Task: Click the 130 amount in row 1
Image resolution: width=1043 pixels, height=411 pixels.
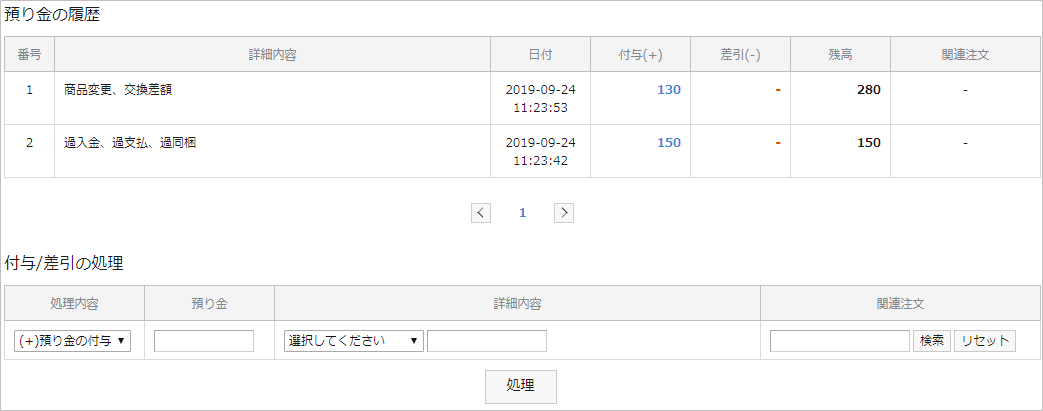Action: pos(669,90)
